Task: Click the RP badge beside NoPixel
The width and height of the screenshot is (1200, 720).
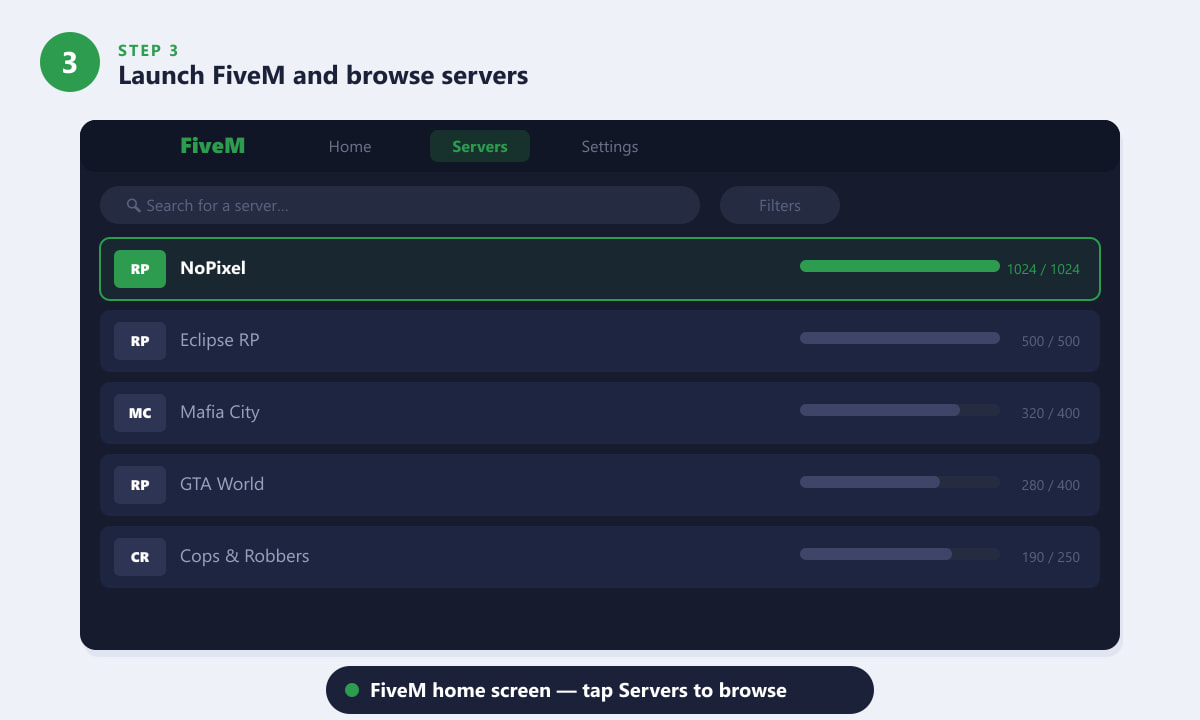Action: (140, 269)
